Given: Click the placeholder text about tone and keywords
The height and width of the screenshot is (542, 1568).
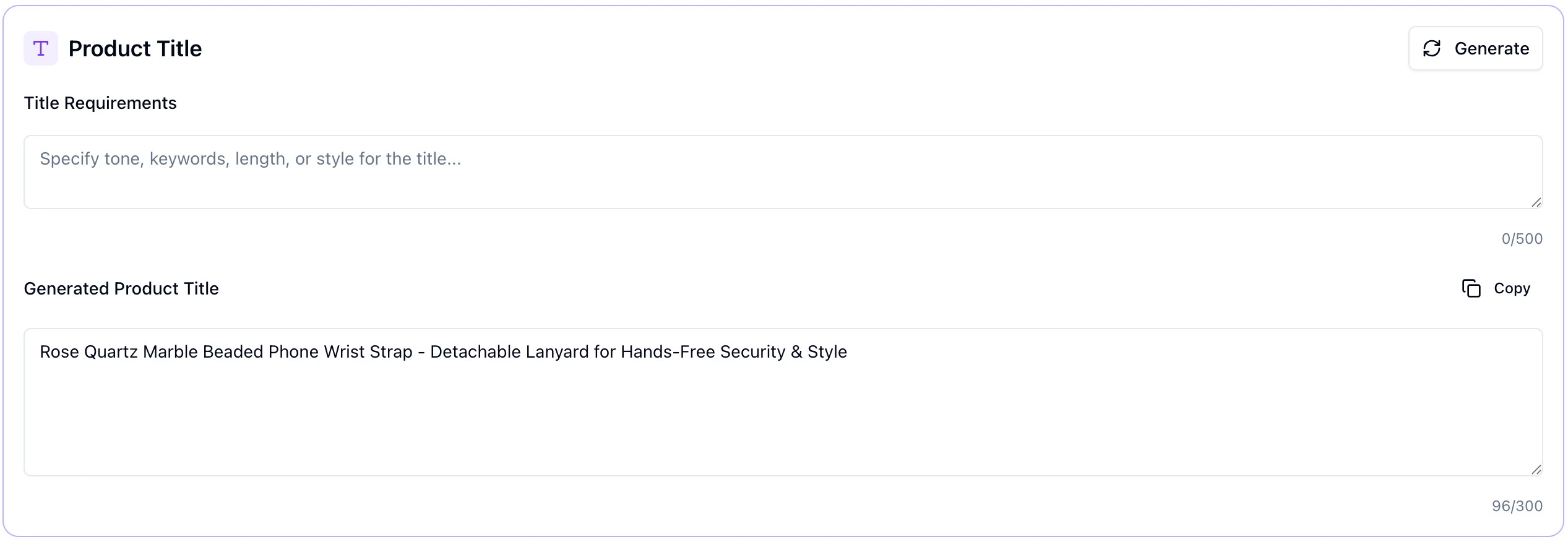Looking at the screenshot, I should [x=250, y=158].
